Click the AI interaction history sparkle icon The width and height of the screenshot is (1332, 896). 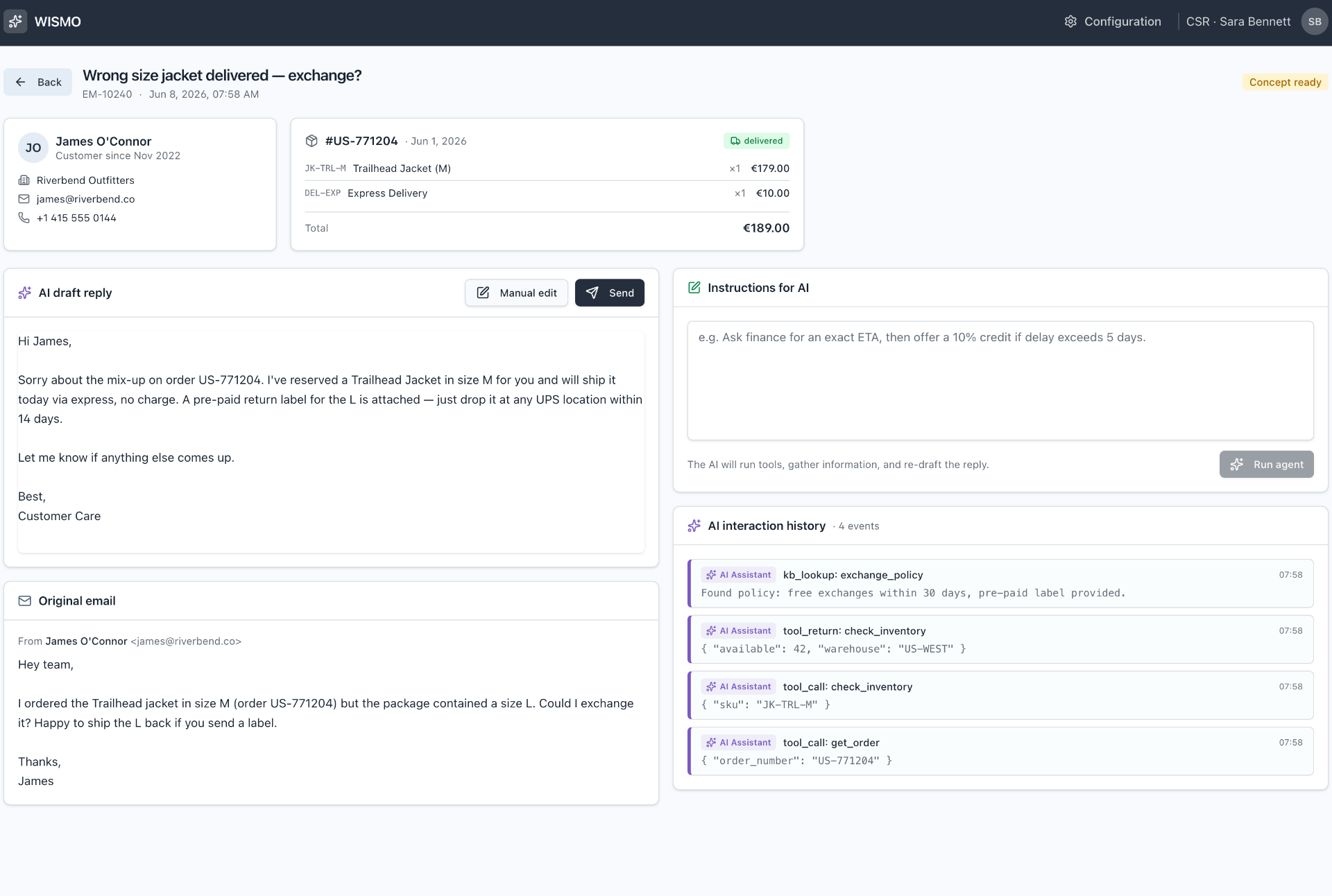click(x=694, y=526)
